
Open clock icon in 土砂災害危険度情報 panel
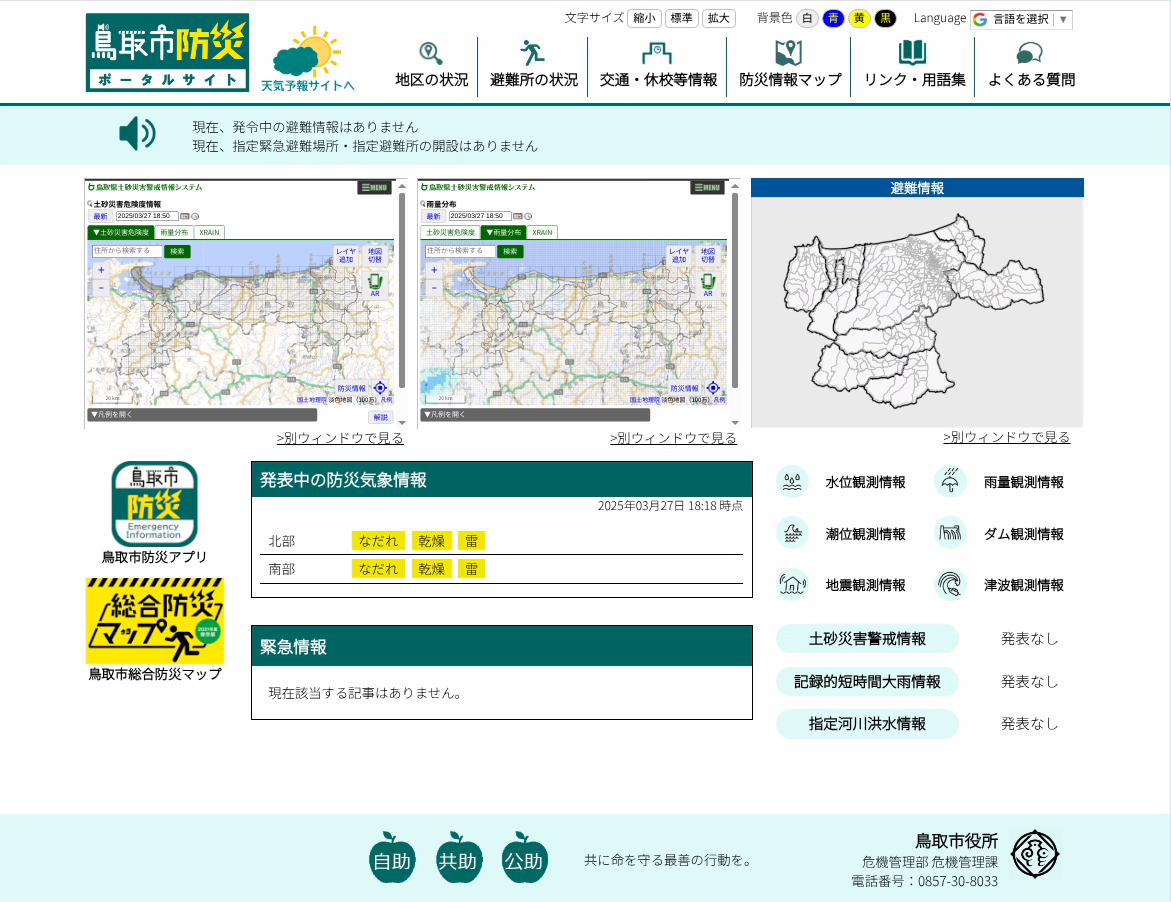(194, 216)
